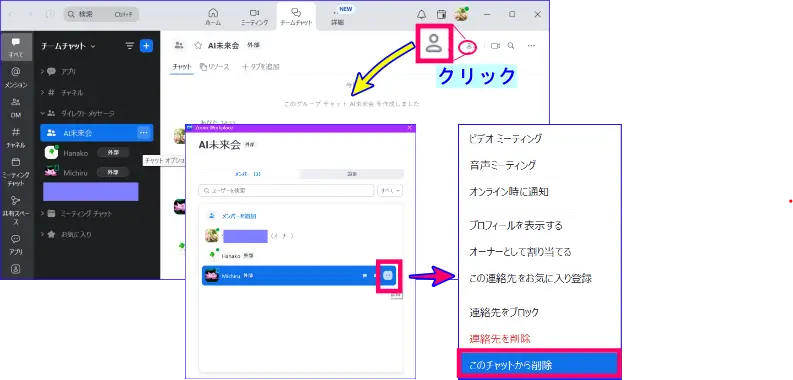Screen dimensions: 793x380
Task: Open DM in the left sidebar
Action: coord(16,108)
